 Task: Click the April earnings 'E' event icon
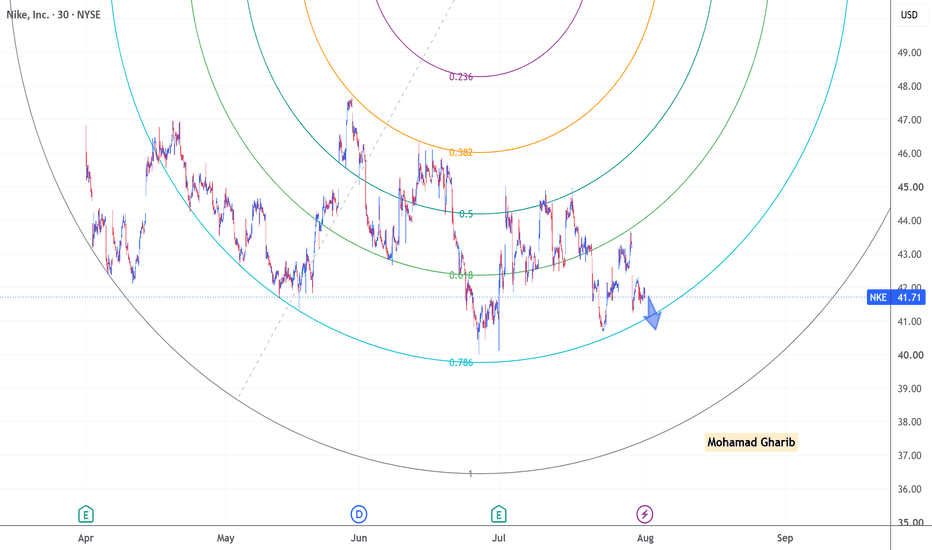86,514
